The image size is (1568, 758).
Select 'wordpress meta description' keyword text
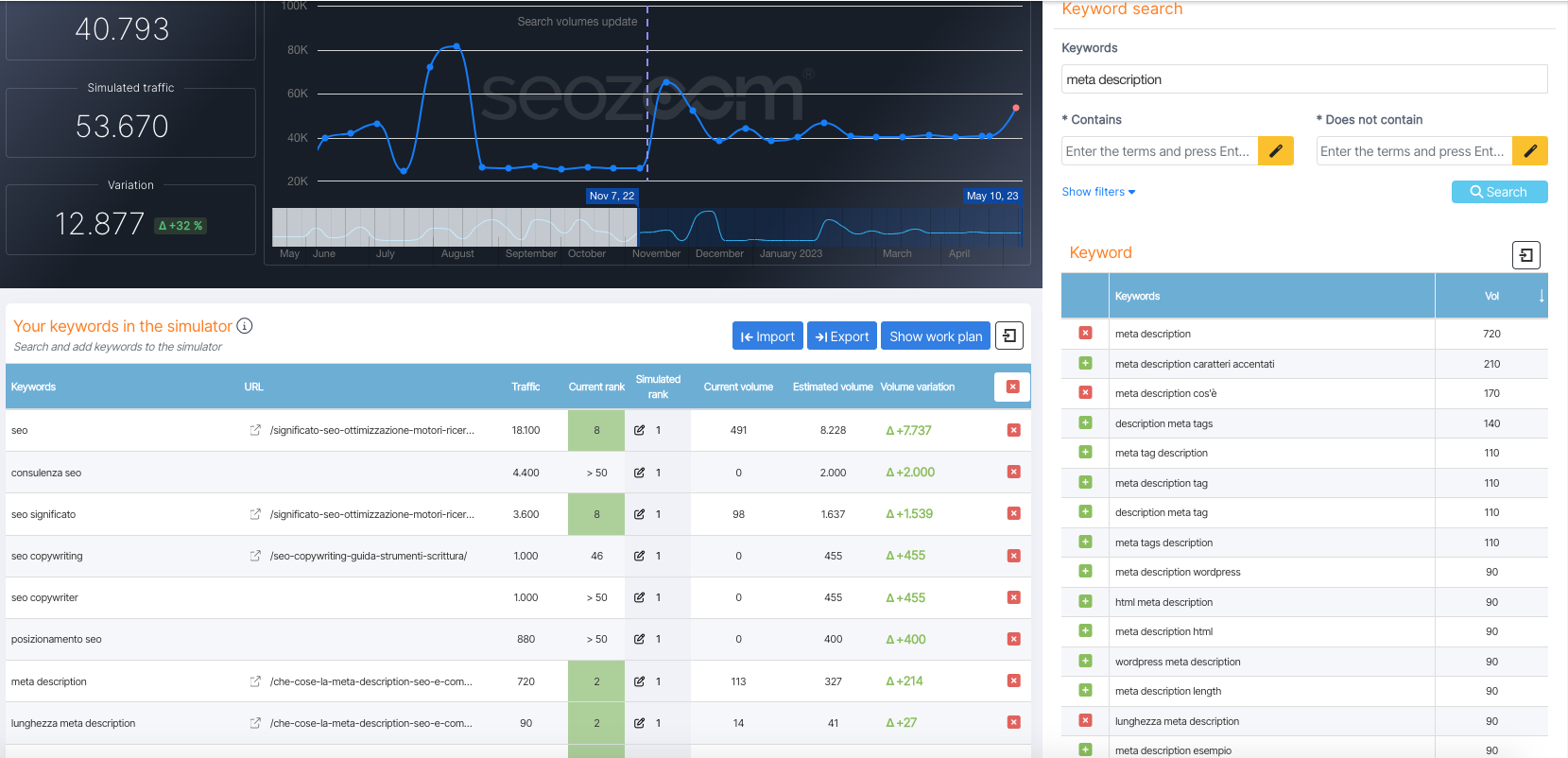(x=1178, y=662)
